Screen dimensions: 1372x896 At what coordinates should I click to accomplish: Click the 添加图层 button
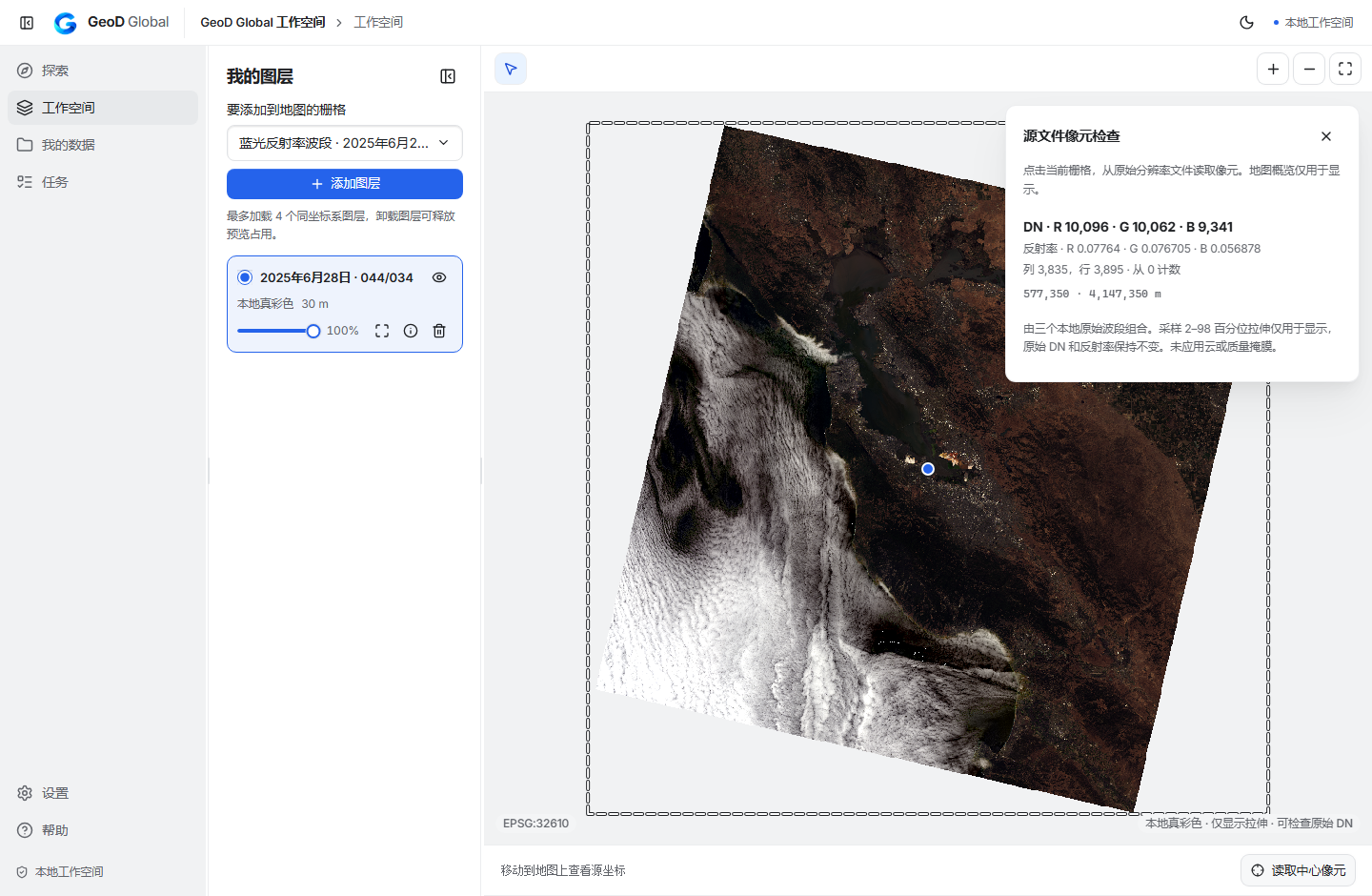(345, 184)
